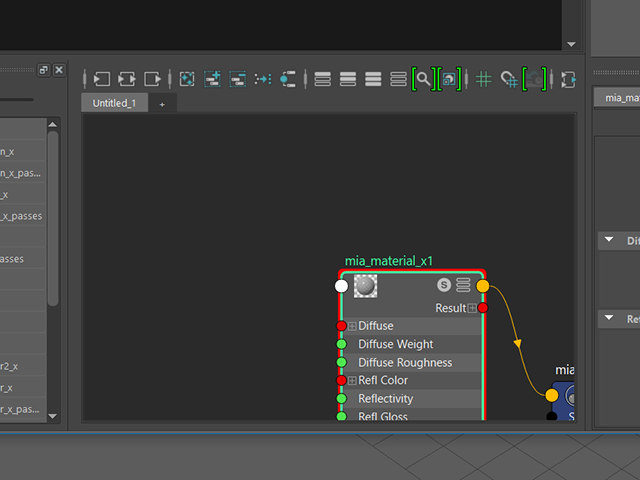Close the left side panel
The height and width of the screenshot is (480, 640).
click(59, 70)
